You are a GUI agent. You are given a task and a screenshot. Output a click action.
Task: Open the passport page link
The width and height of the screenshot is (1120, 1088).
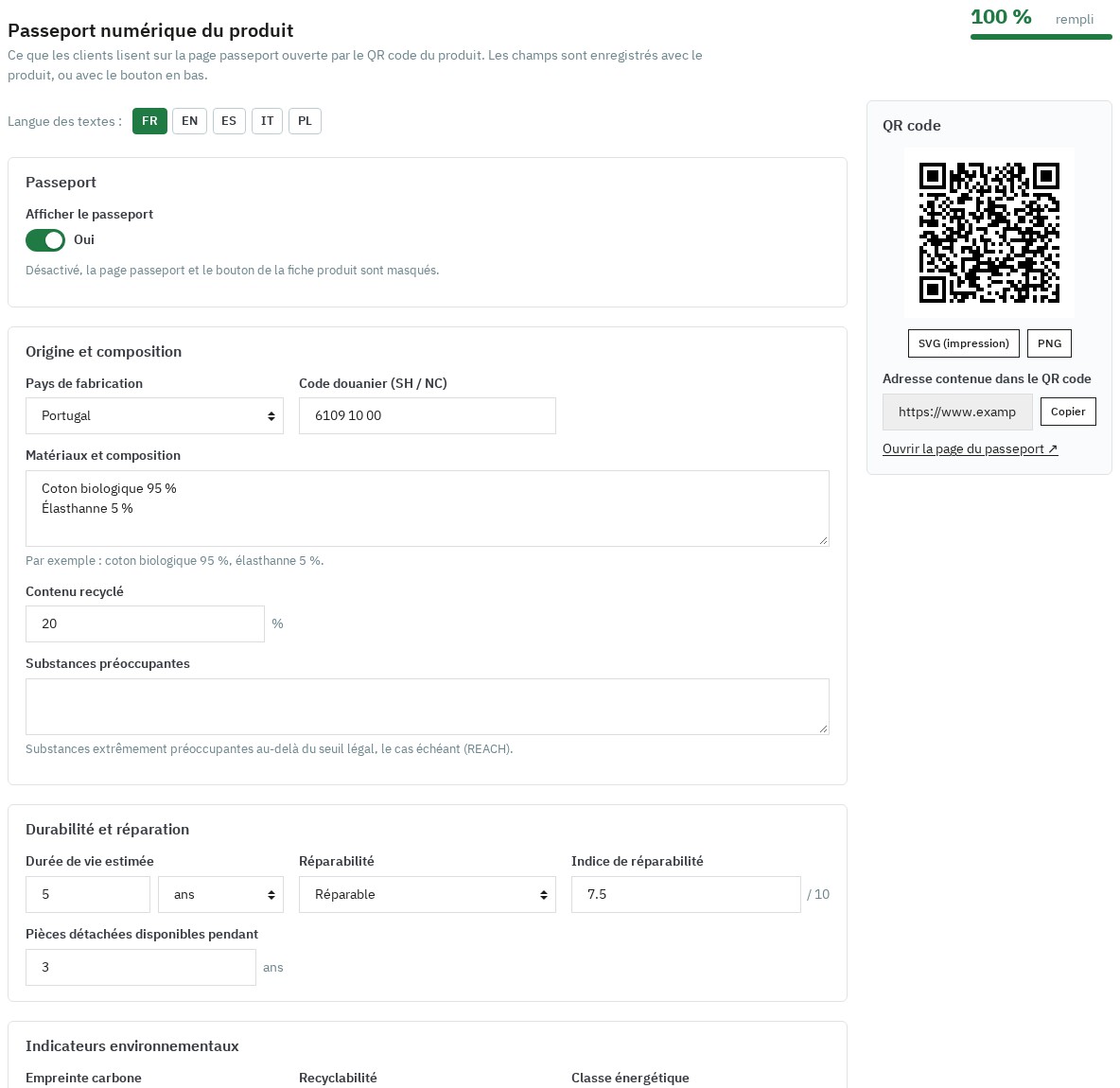970,448
